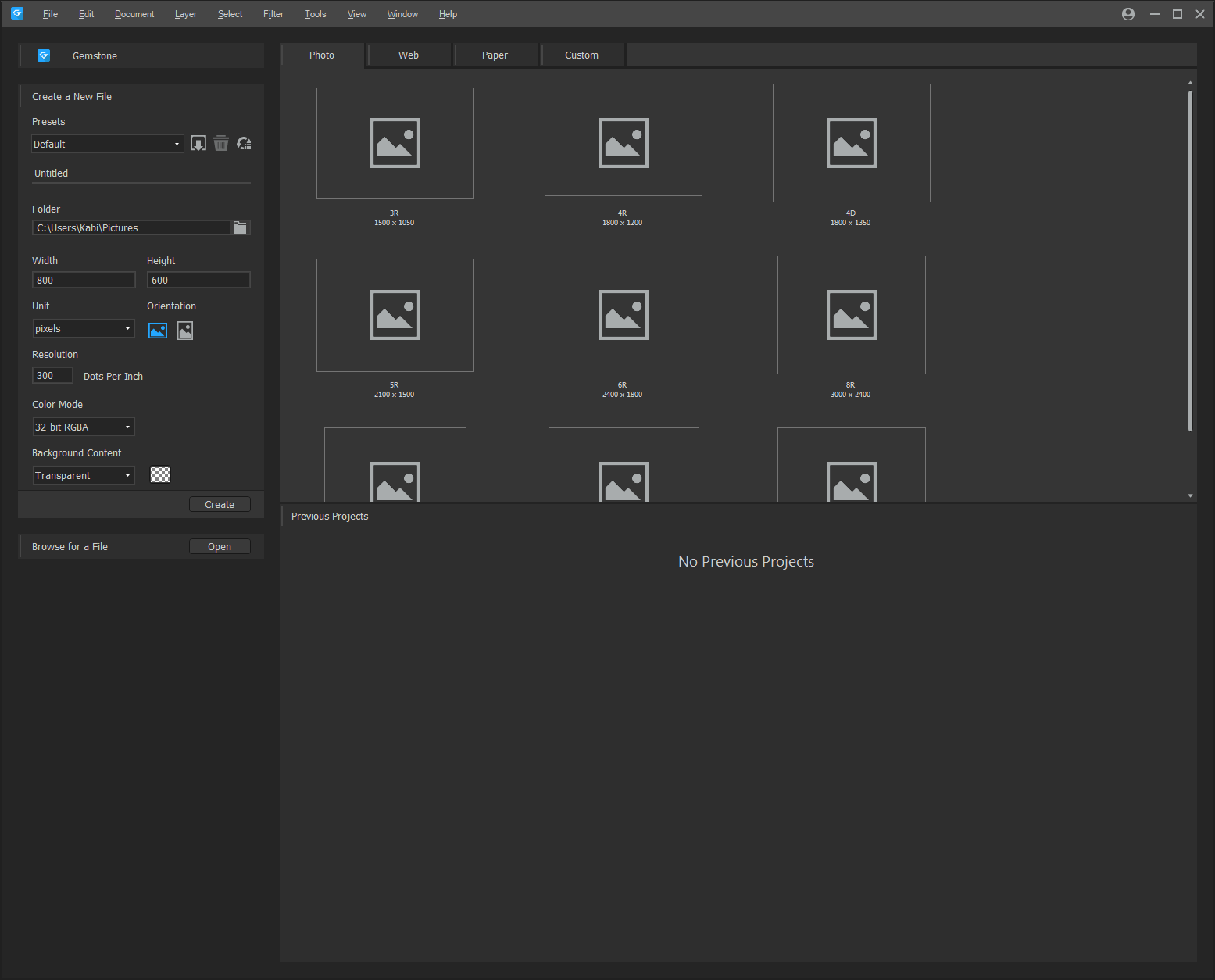This screenshot has height=980, width=1215.
Task: Expand the Background Content dropdown
Action: coord(83,476)
